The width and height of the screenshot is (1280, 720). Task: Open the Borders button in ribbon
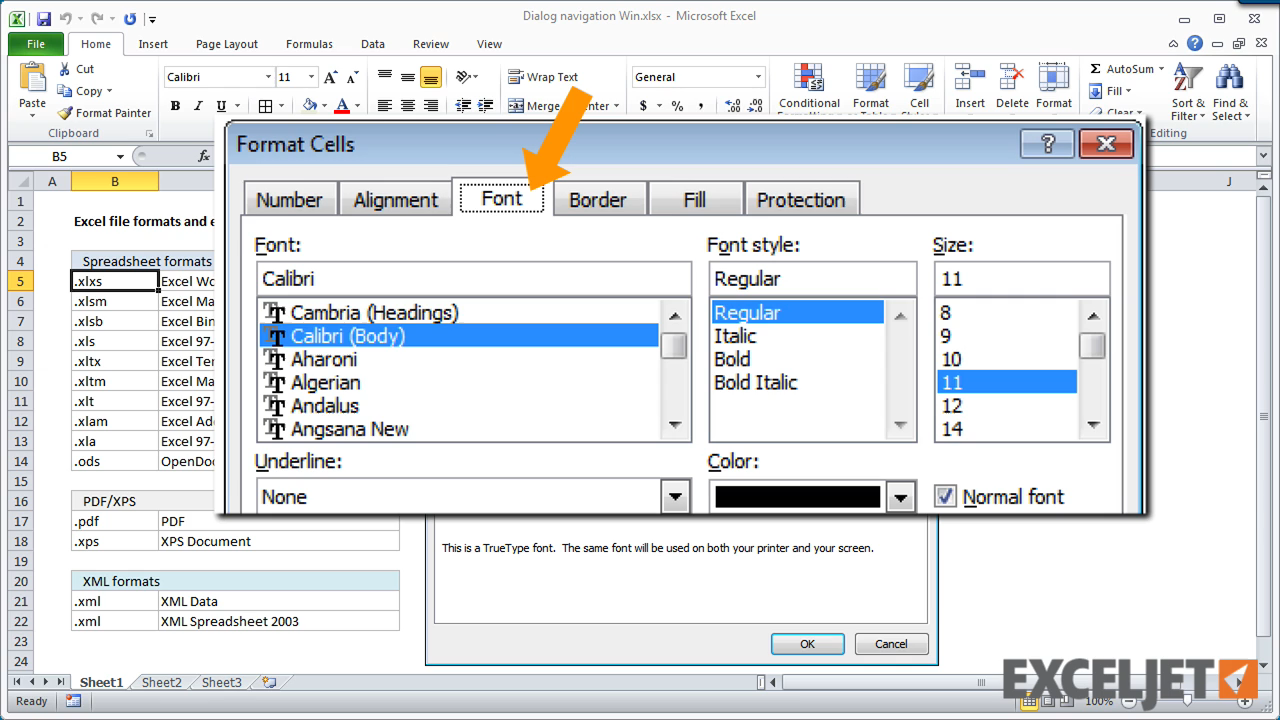click(265, 106)
